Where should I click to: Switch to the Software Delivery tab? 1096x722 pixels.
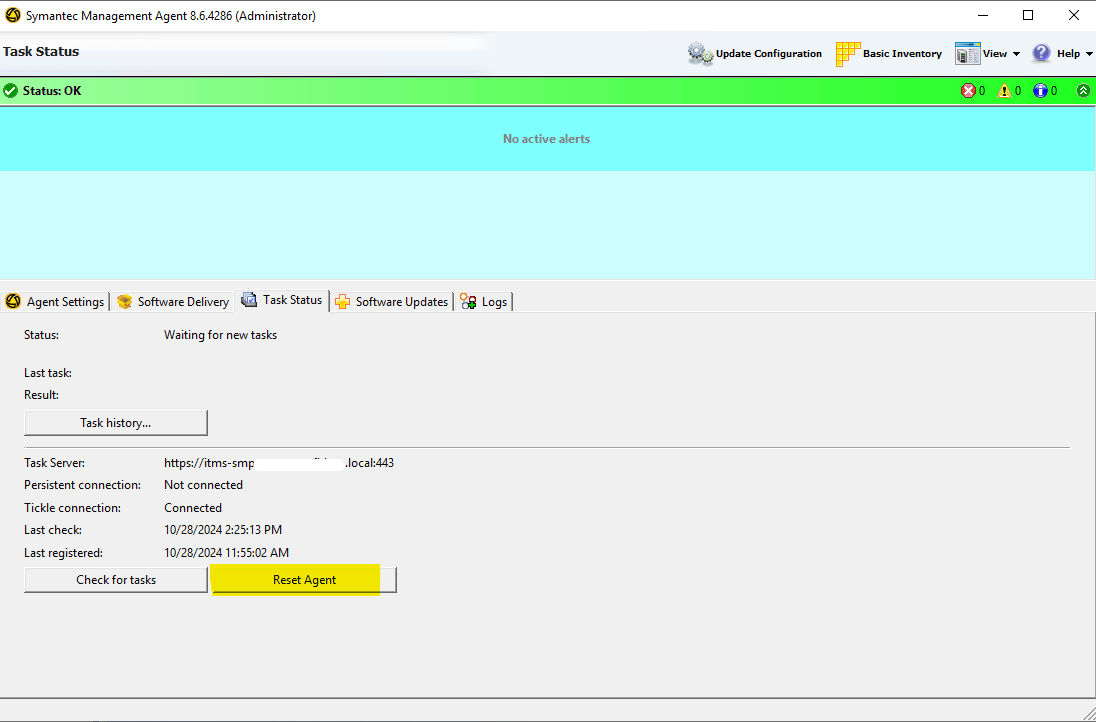[x=173, y=301]
